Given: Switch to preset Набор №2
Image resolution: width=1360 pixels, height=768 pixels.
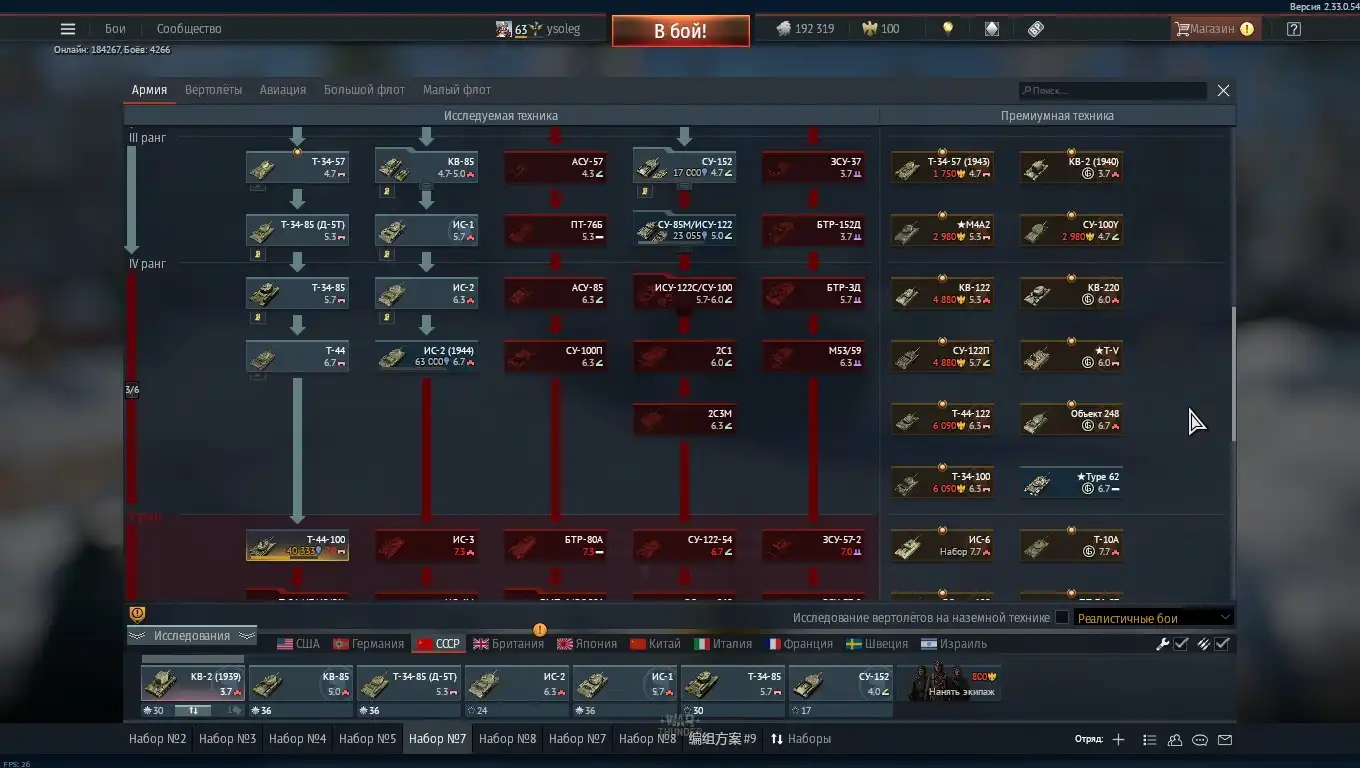Looking at the screenshot, I should tap(158, 739).
